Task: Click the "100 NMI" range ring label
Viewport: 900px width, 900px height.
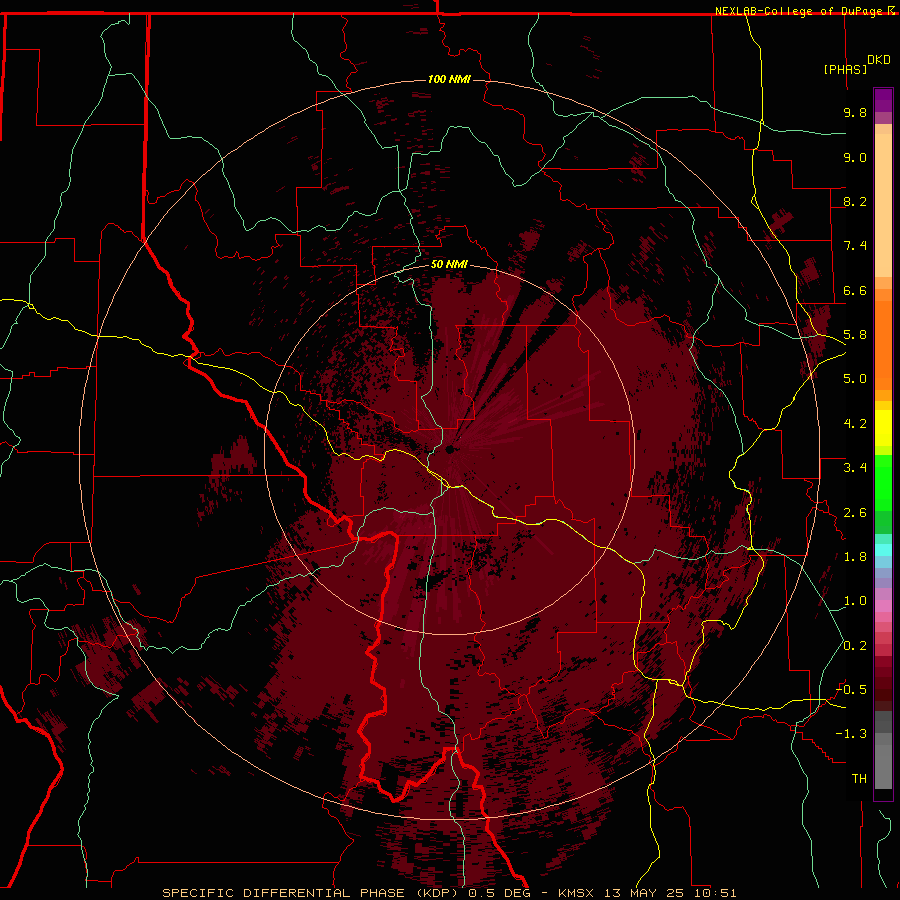Action: (449, 79)
